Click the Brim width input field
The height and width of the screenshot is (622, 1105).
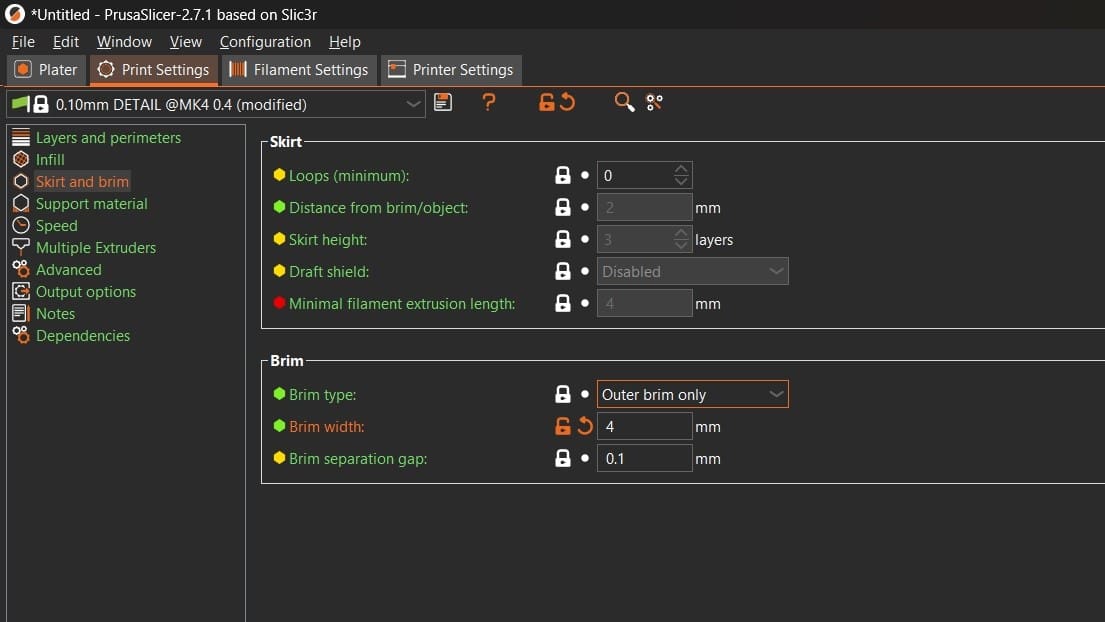coord(644,426)
